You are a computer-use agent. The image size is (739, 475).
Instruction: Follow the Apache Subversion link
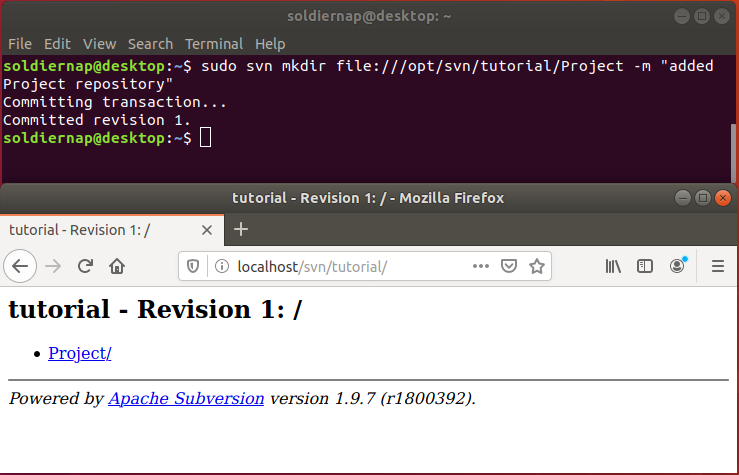pyautogui.click(x=186, y=398)
